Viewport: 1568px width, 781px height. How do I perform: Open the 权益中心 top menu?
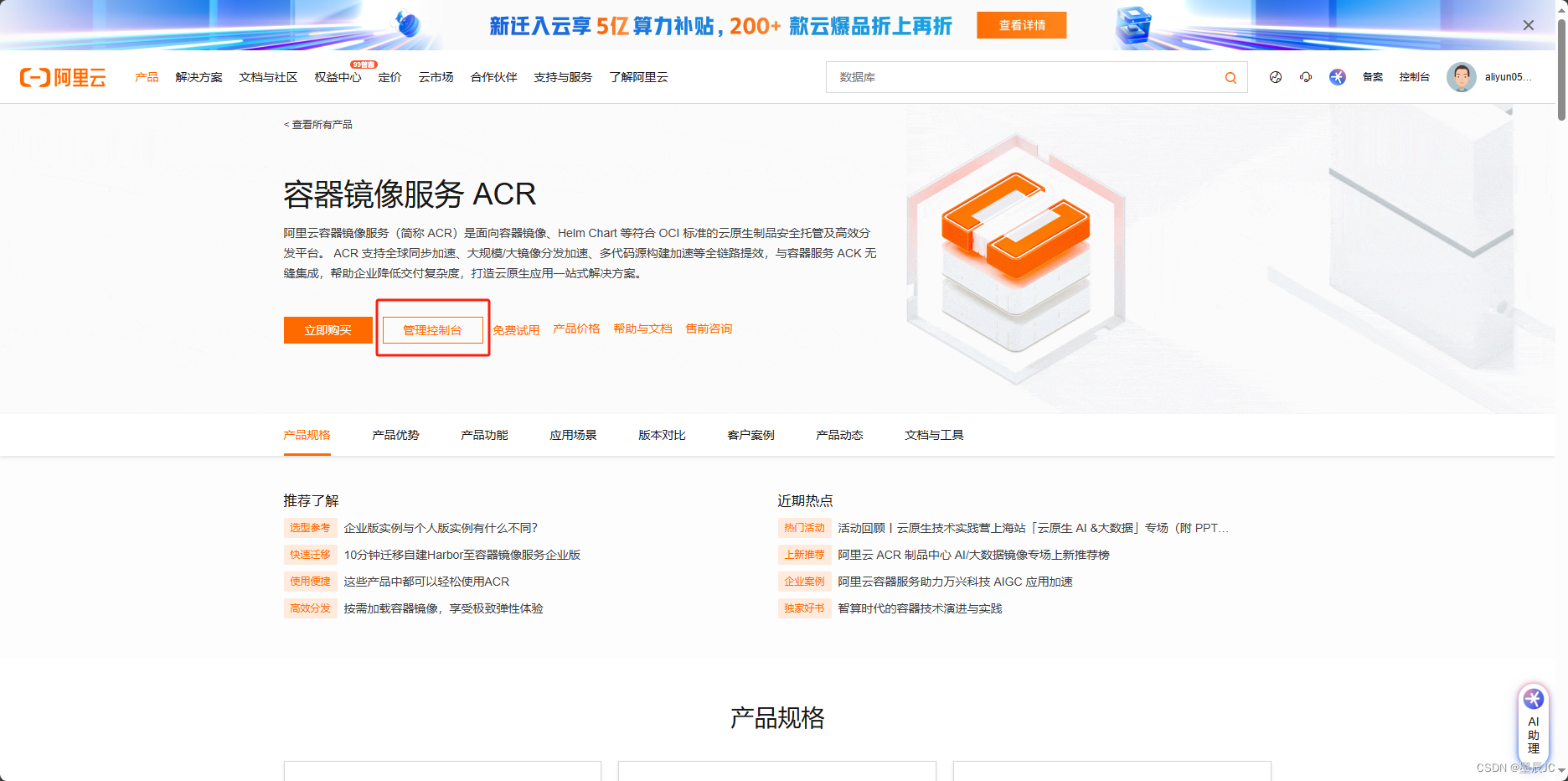click(338, 77)
